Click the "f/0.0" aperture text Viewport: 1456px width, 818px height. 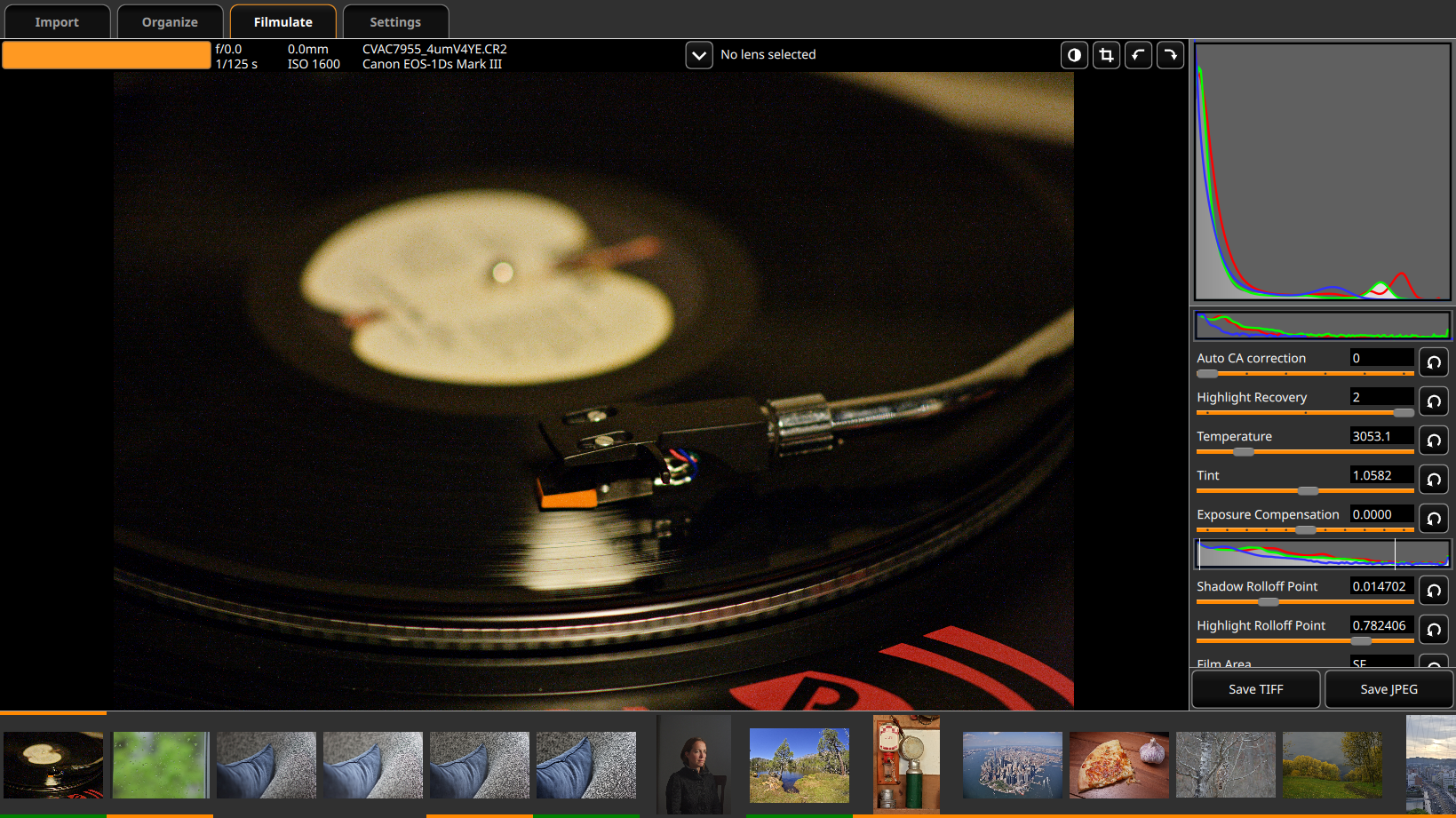click(x=228, y=49)
